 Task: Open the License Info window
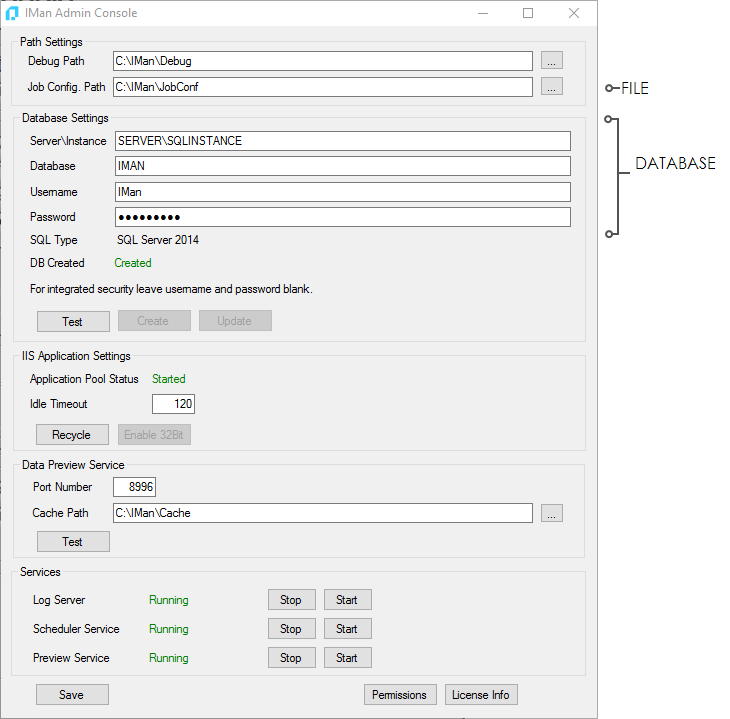(x=481, y=695)
